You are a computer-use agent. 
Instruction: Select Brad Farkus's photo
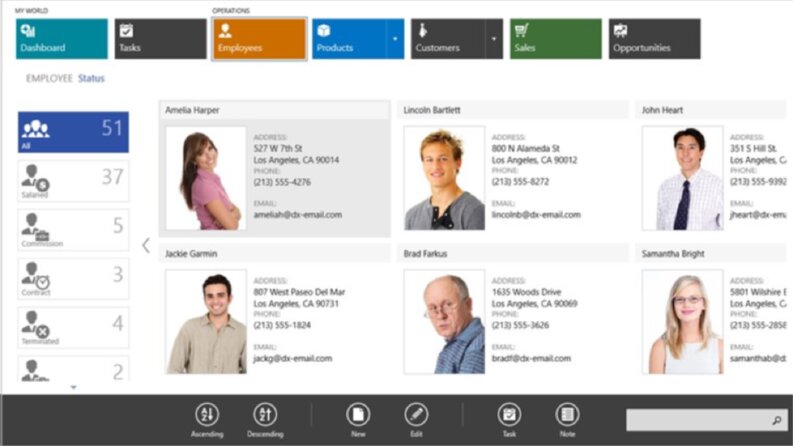point(444,322)
